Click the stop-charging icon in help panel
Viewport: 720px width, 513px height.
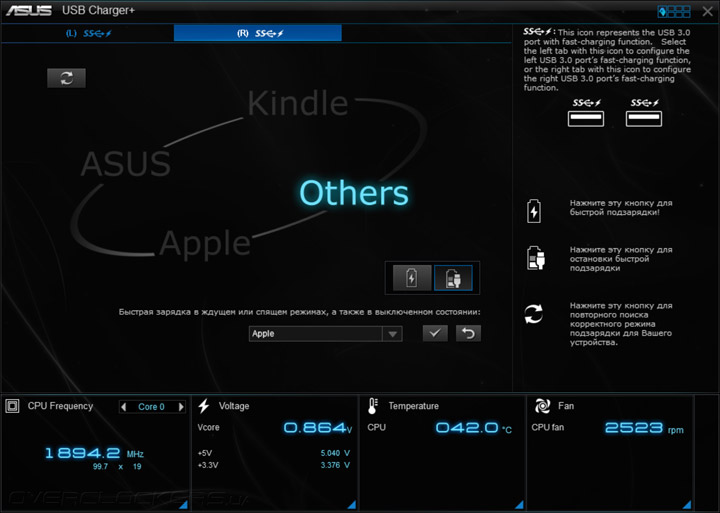535,258
